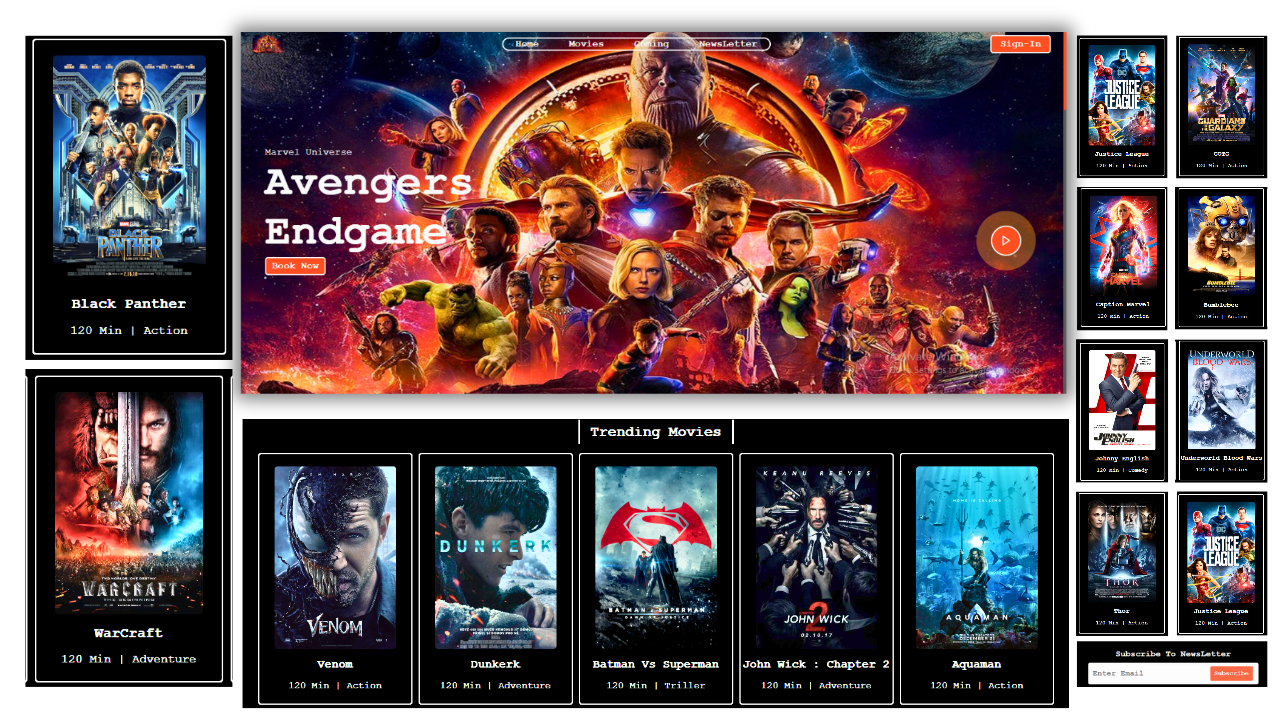Select the WarCraft poster card
1280x720 pixels.
pos(129,500)
